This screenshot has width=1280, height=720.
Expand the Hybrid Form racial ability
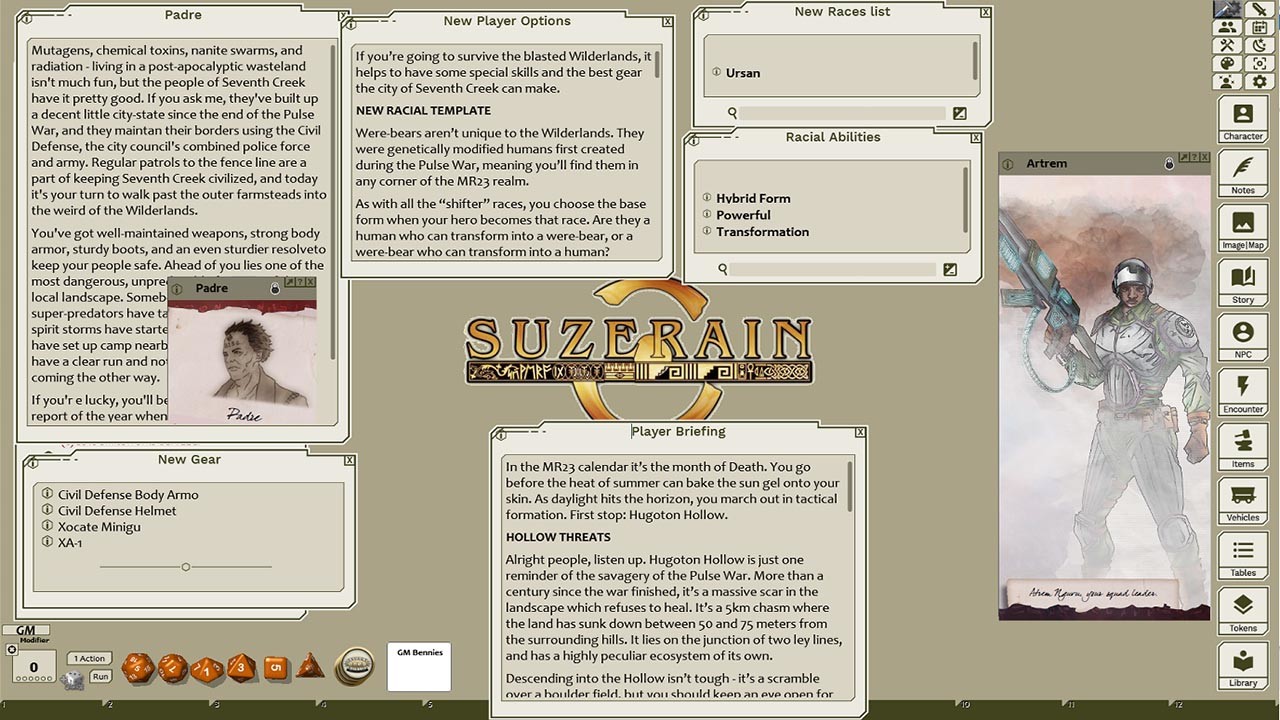coord(707,197)
